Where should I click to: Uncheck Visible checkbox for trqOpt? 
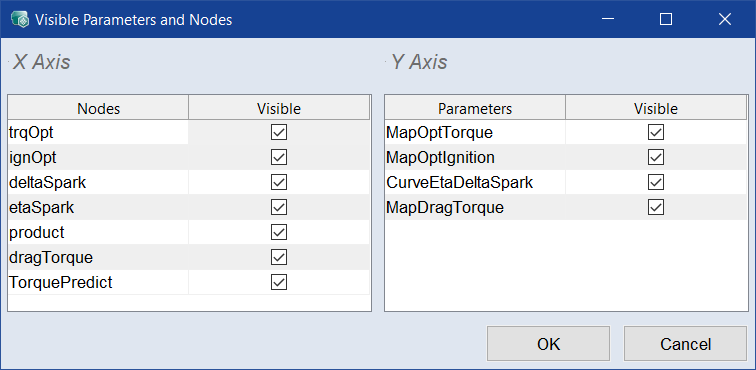pyautogui.click(x=279, y=132)
